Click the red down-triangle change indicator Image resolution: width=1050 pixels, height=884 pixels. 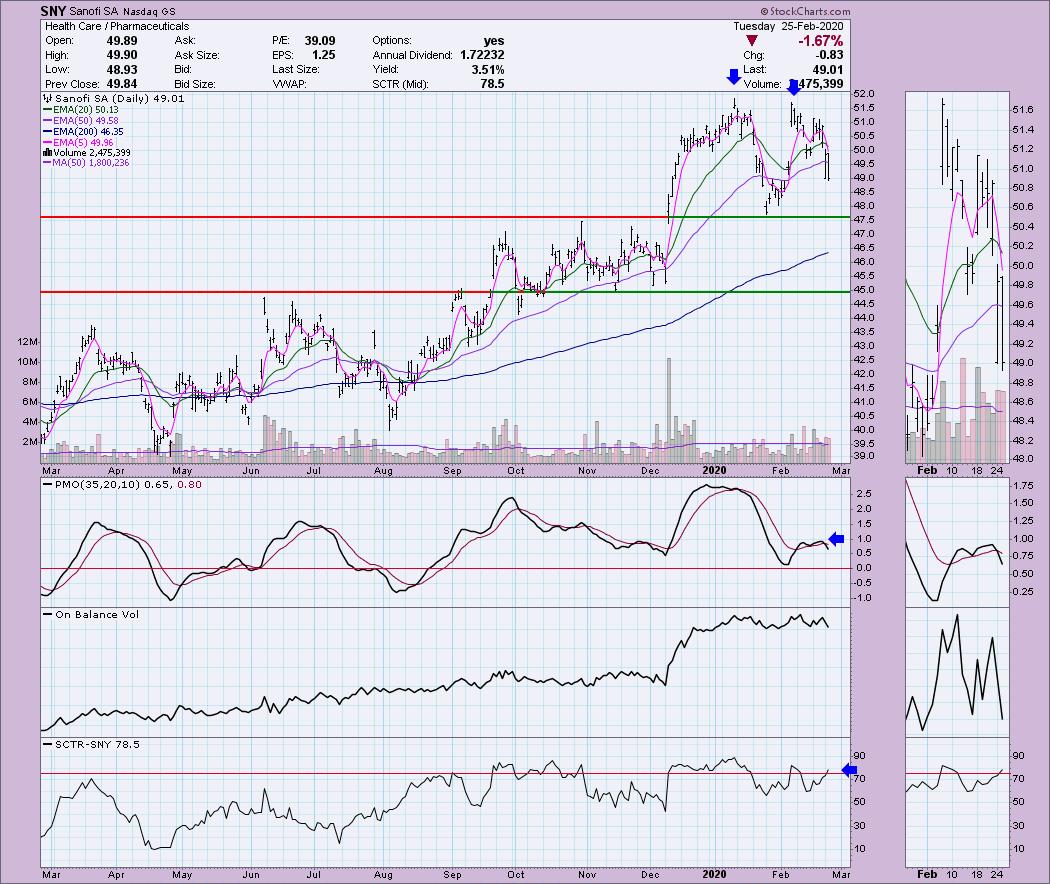tap(752, 42)
